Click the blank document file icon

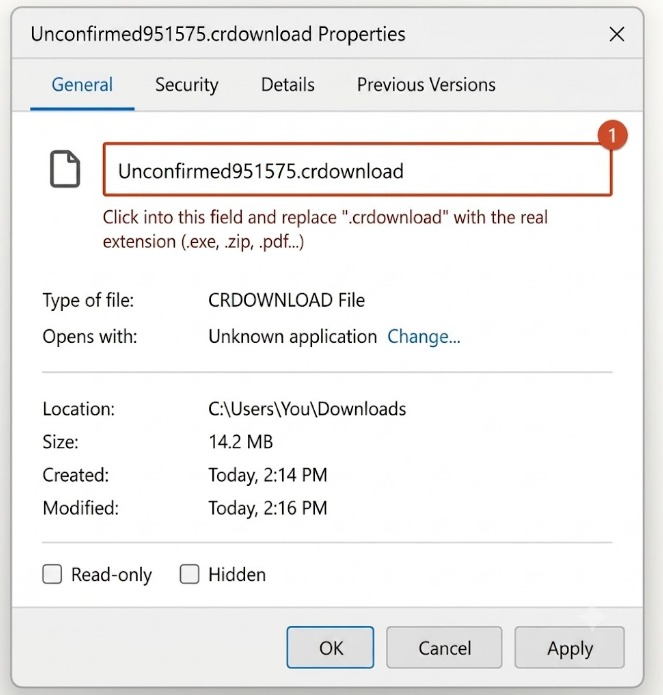65,169
